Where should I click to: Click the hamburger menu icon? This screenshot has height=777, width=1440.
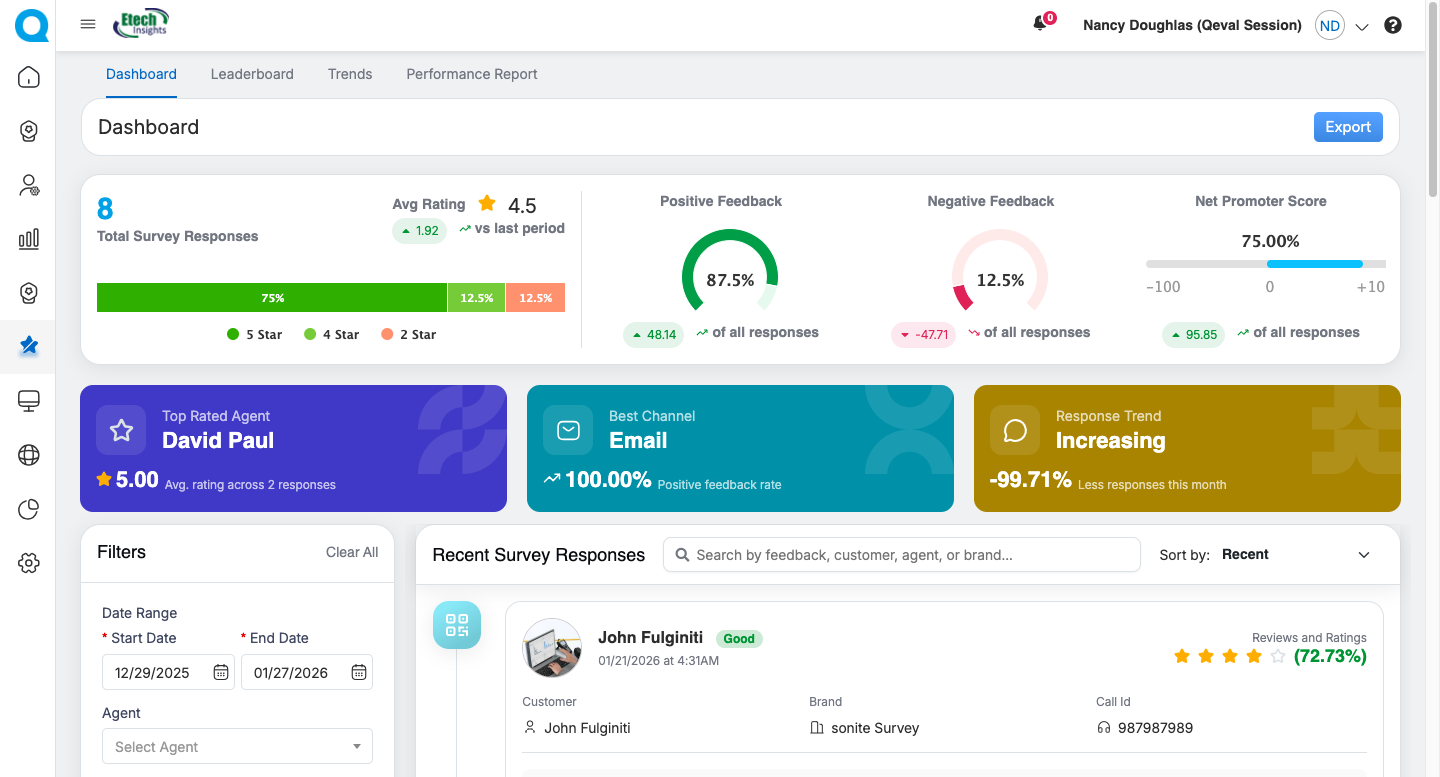[88, 25]
